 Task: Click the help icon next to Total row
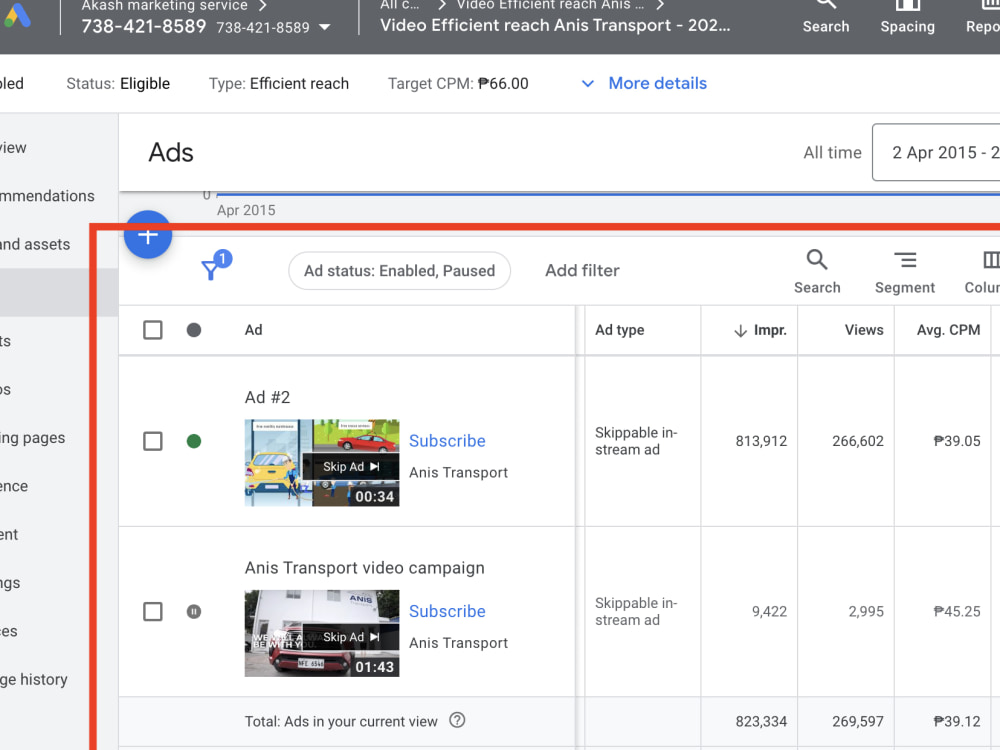click(457, 720)
